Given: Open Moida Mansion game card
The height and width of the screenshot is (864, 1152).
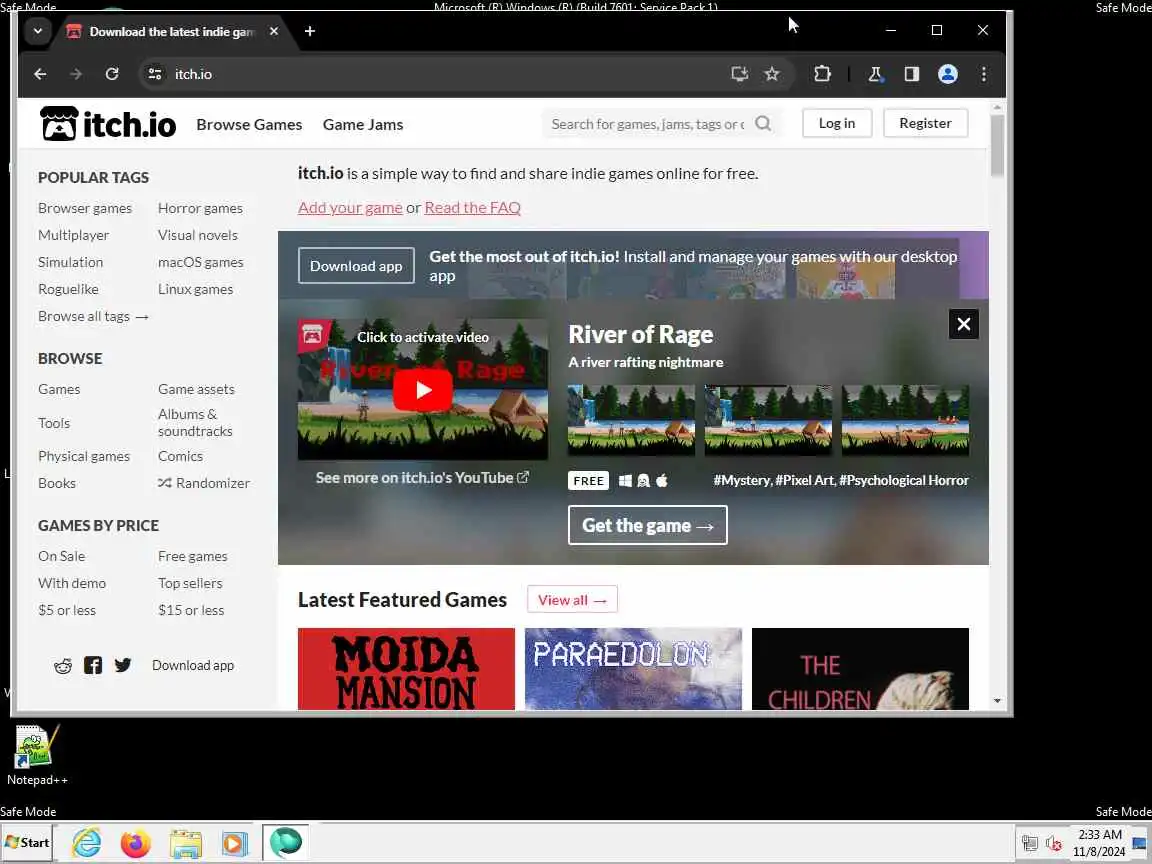Looking at the screenshot, I should point(406,669).
